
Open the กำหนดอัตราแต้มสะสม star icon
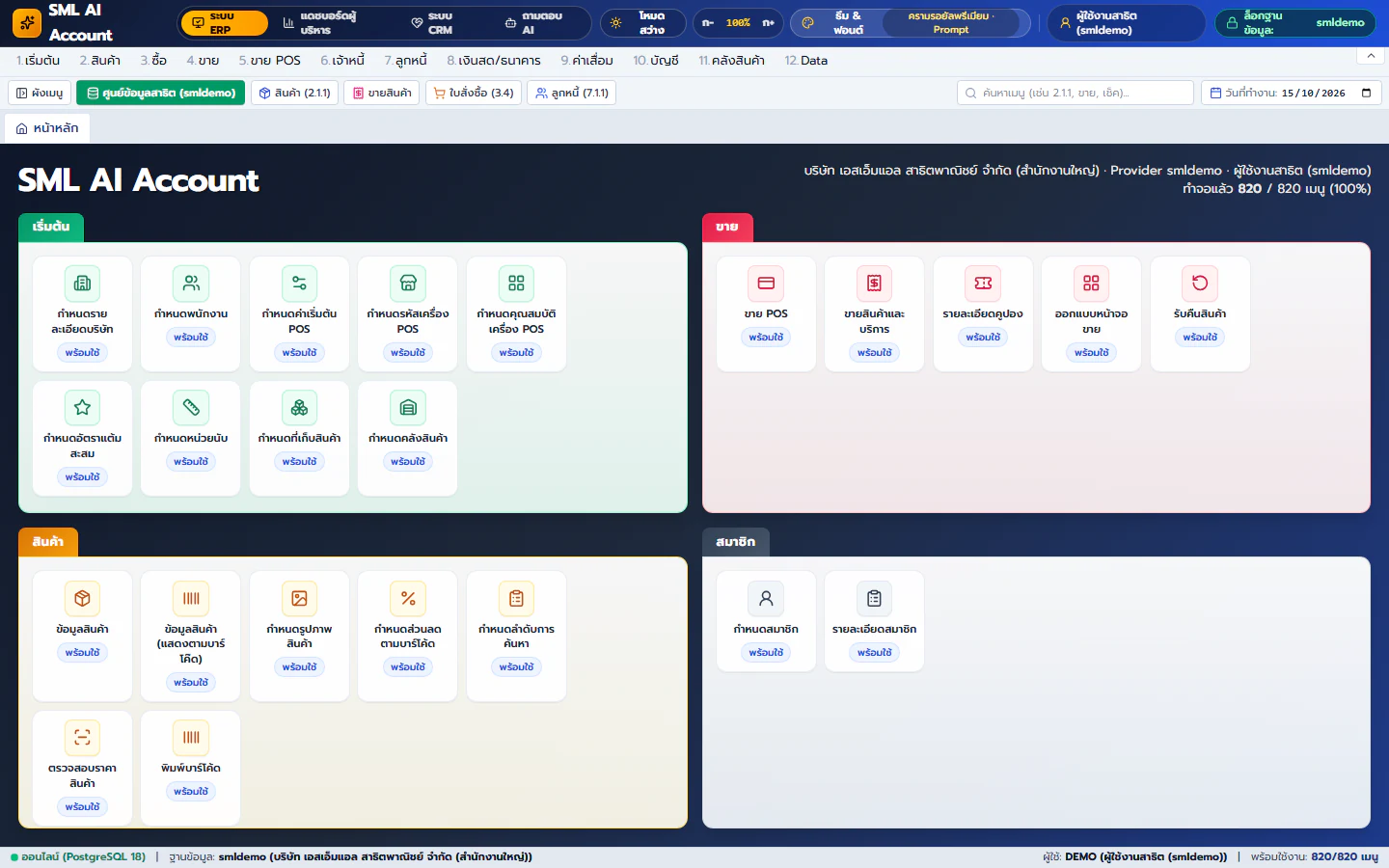click(82, 408)
